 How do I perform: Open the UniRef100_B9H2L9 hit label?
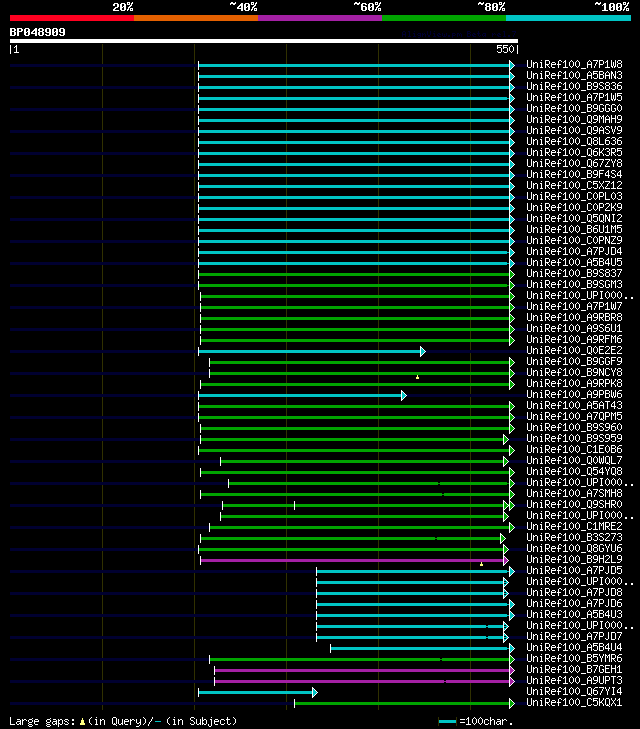coord(574,559)
